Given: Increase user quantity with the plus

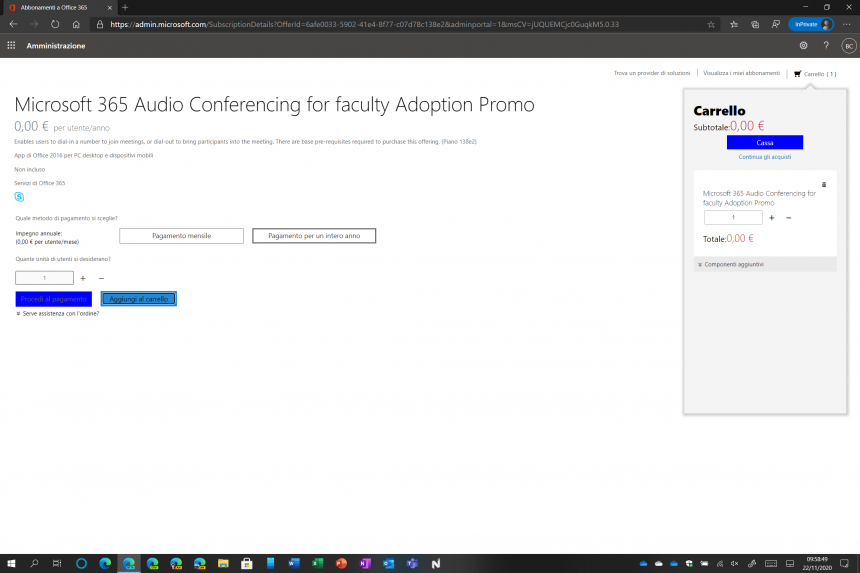Looking at the screenshot, I should pos(83,279).
